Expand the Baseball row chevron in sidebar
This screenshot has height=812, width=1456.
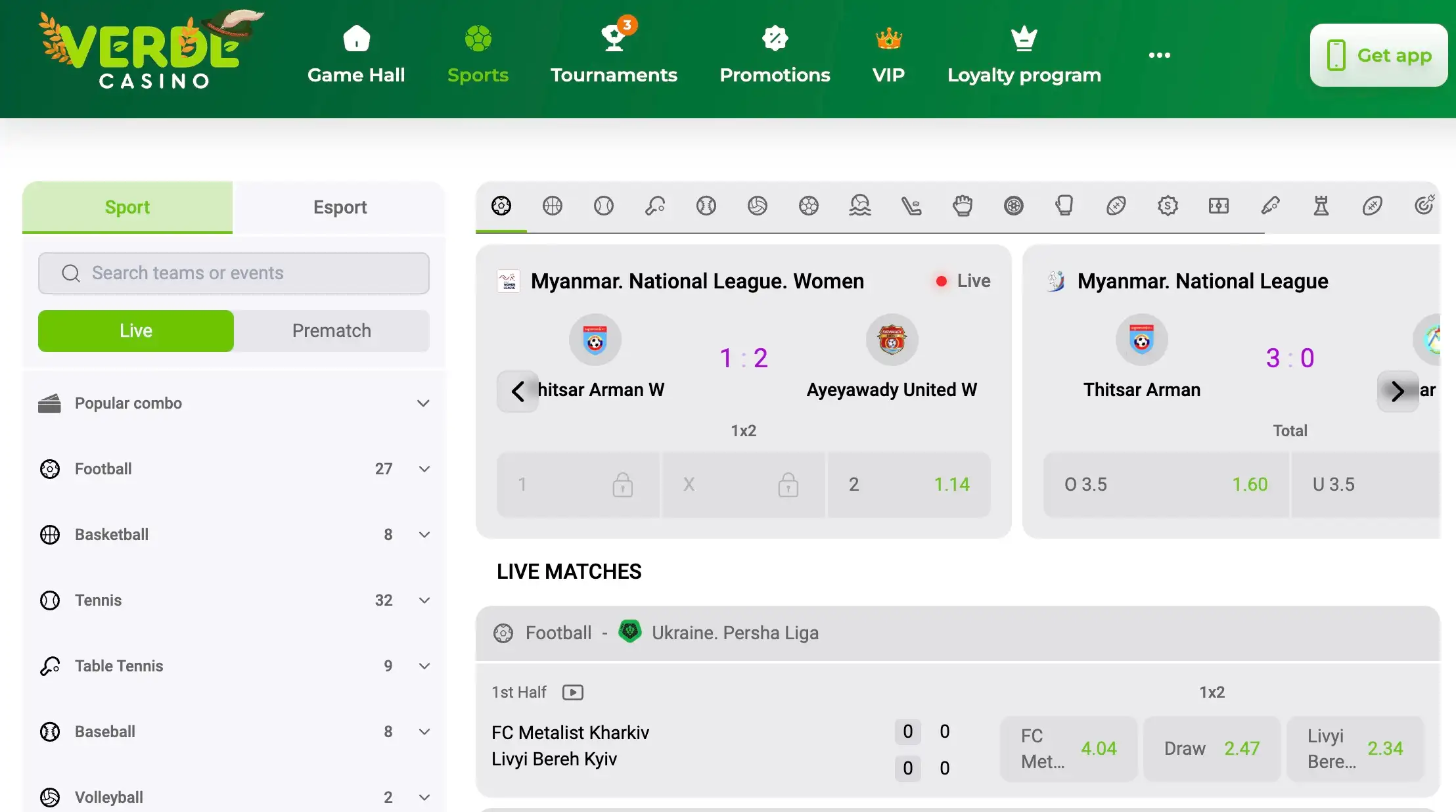(424, 732)
